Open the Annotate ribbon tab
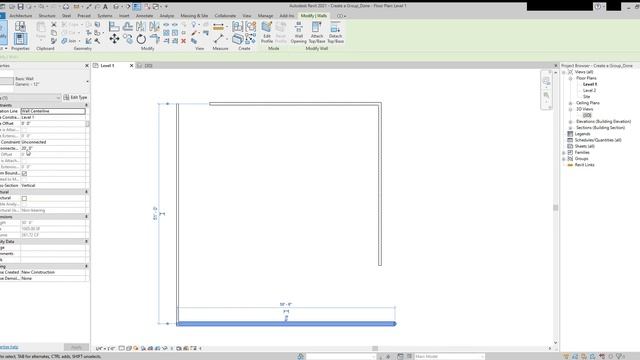Viewport: 640px width, 360px height. tap(144, 16)
